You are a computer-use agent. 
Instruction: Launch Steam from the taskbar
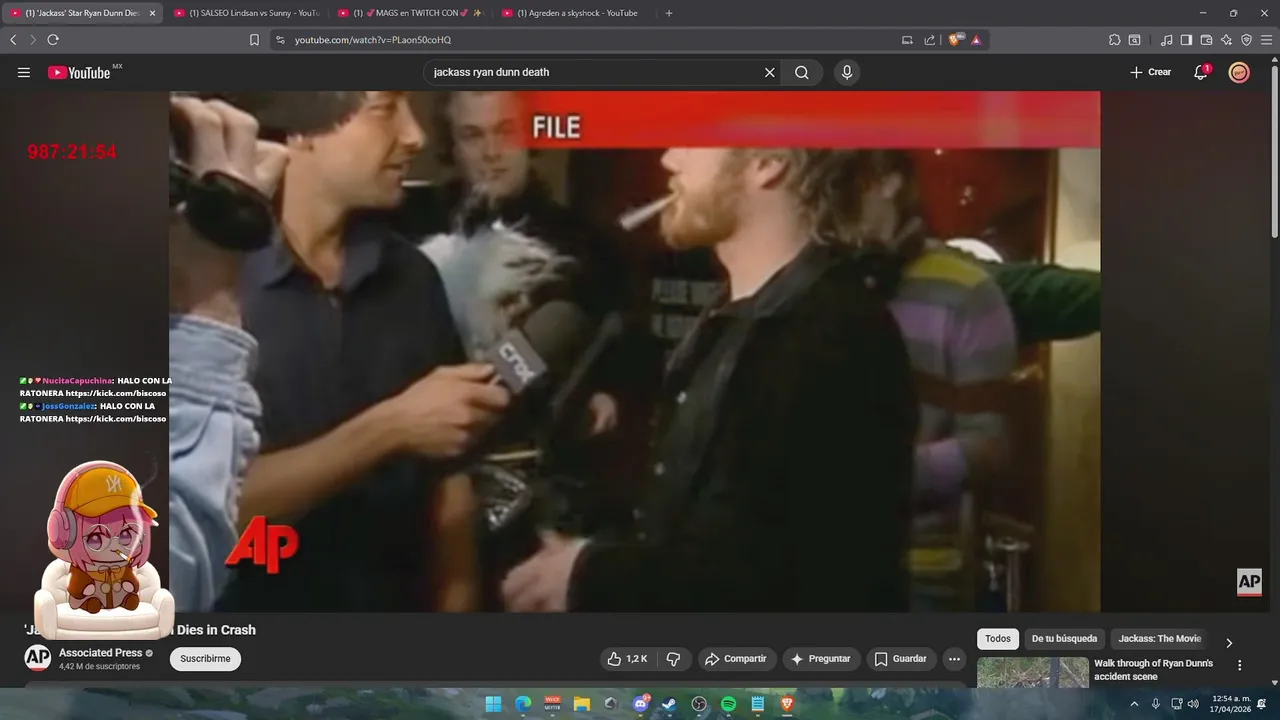click(x=669, y=704)
